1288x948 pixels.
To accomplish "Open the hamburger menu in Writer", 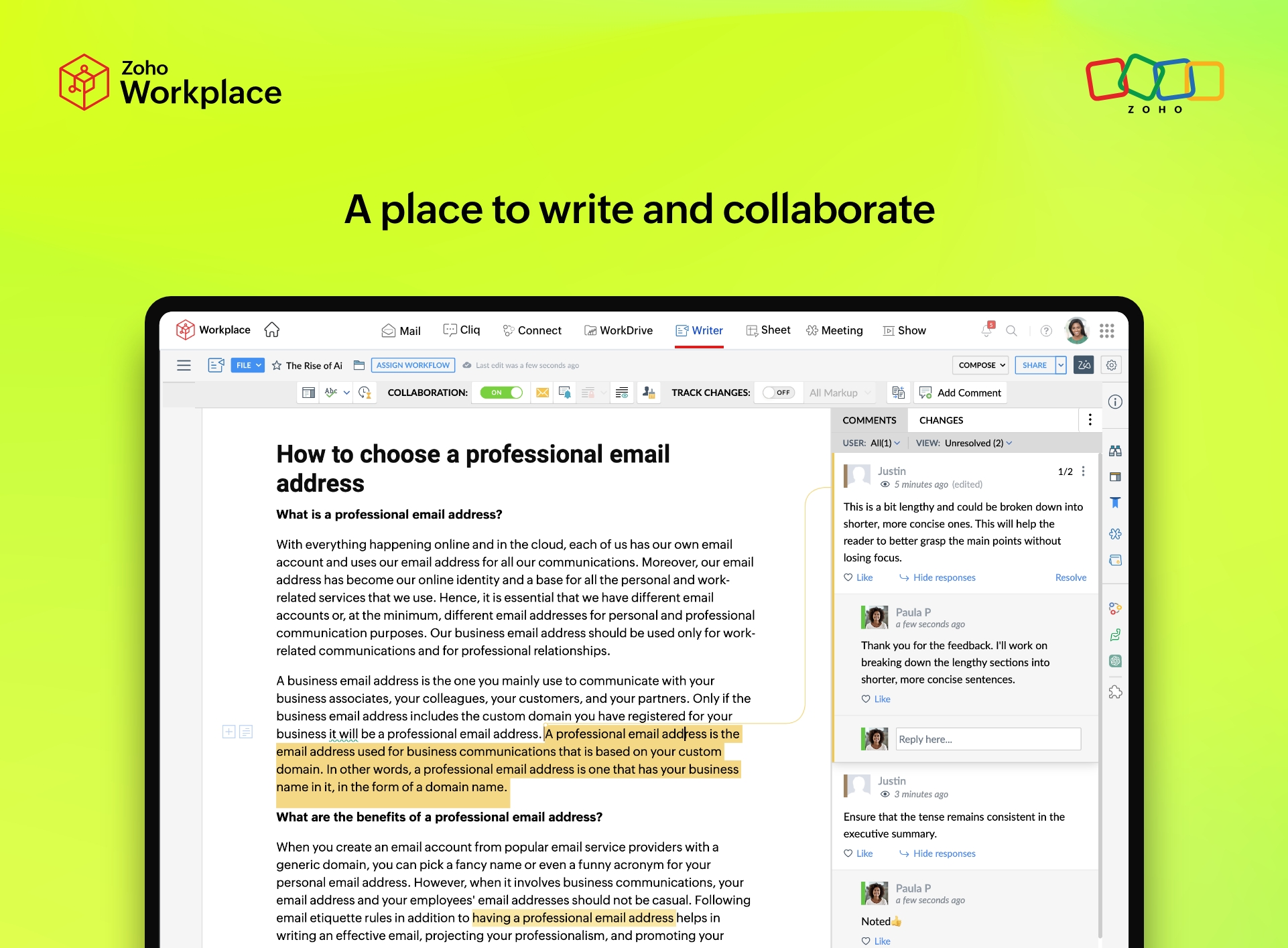I will [x=184, y=365].
